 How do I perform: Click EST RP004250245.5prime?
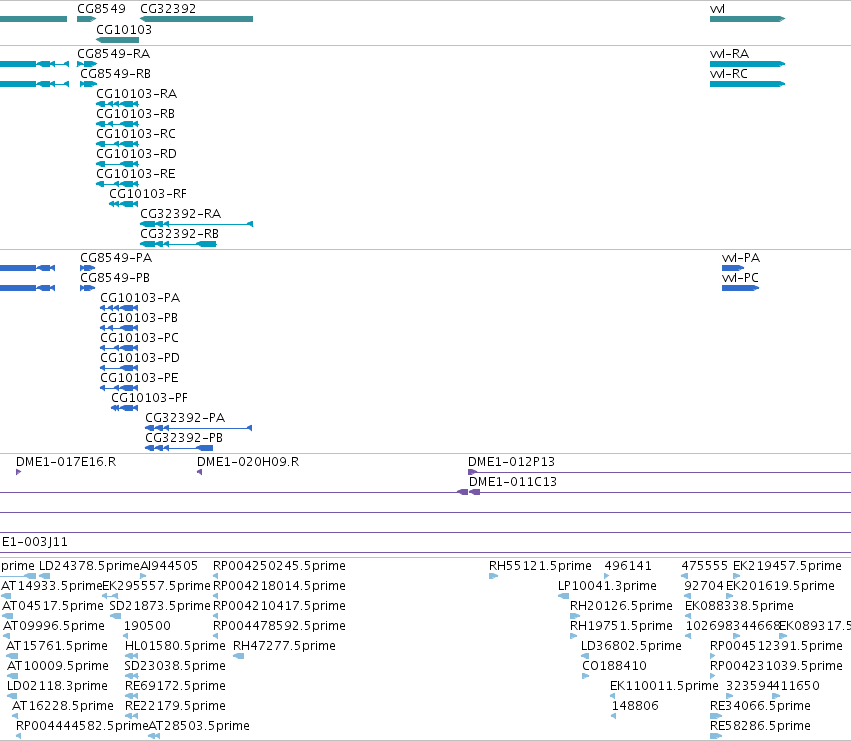point(279,566)
